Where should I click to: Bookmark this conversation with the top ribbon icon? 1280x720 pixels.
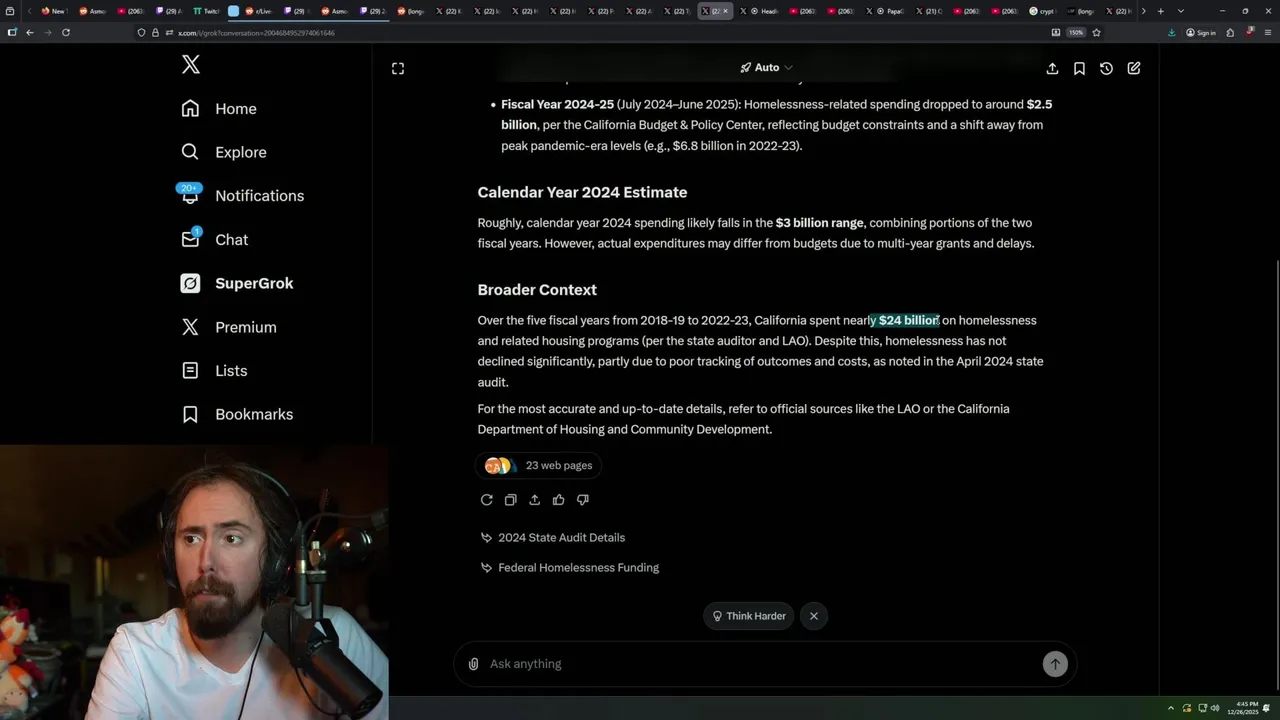coord(1079,68)
